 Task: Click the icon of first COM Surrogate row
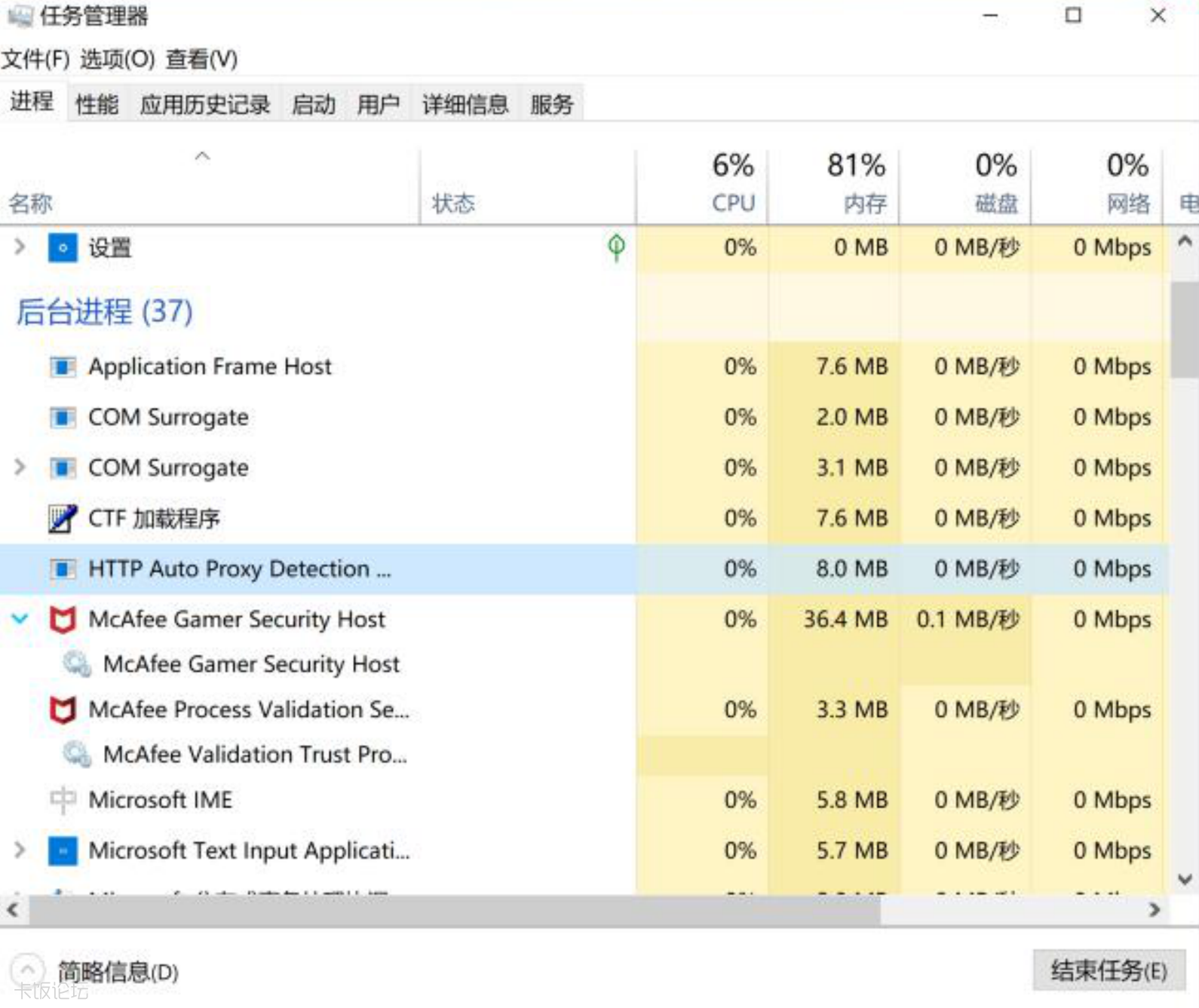[x=63, y=418]
